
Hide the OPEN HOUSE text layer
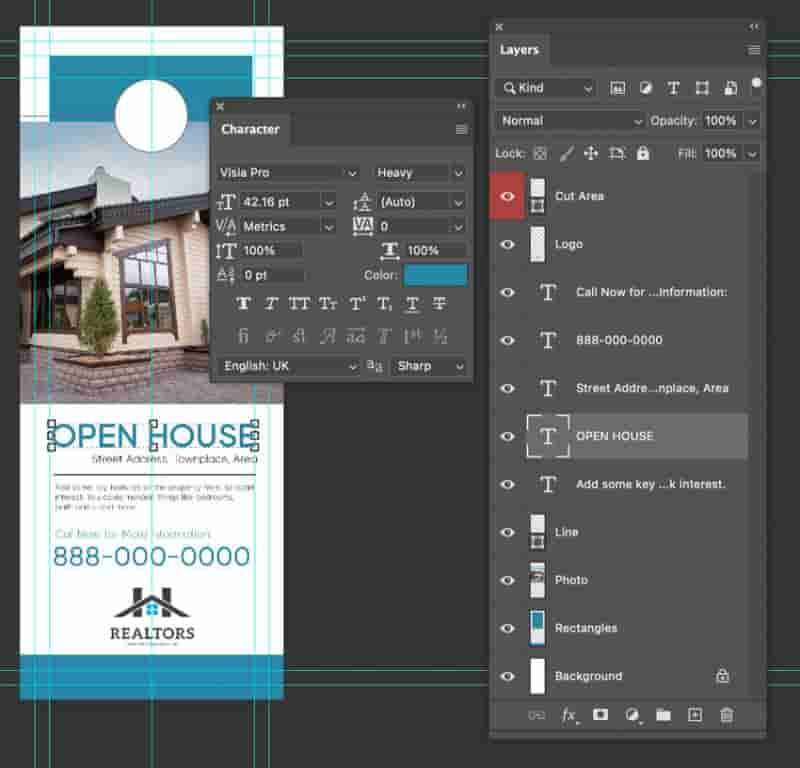(x=507, y=436)
